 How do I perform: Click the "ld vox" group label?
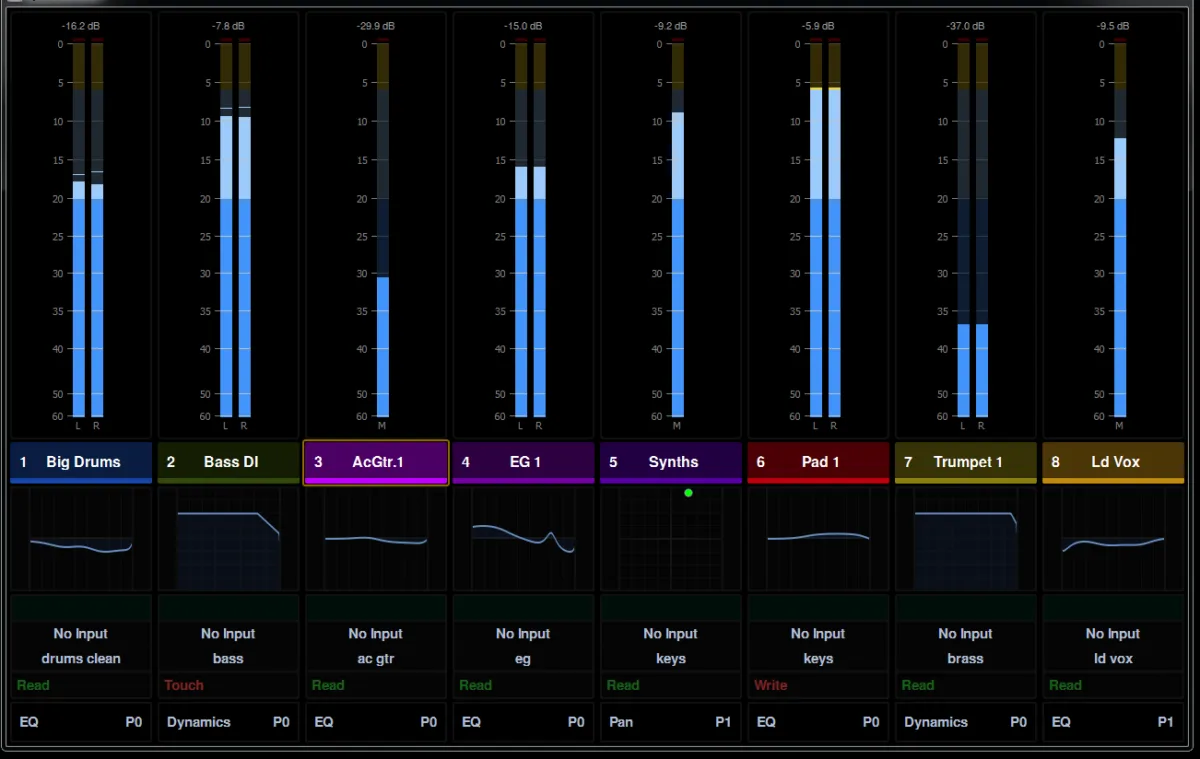tap(1113, 659)
